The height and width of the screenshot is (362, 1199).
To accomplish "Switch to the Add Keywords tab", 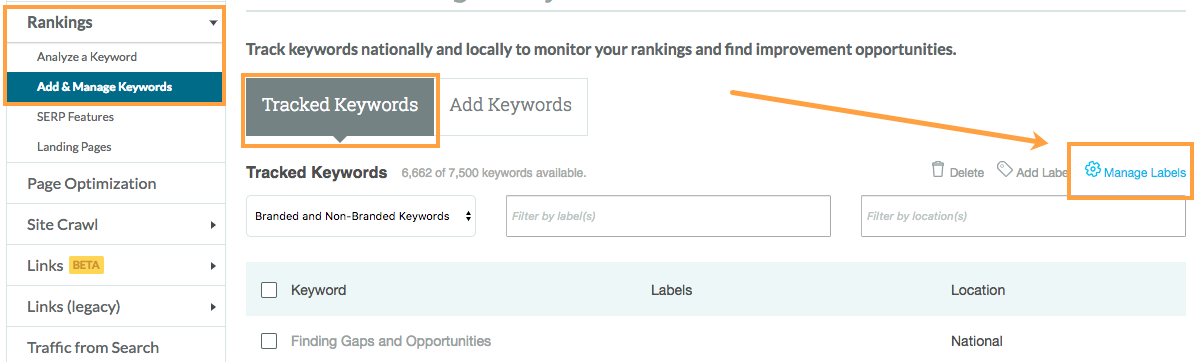I will (511, 105).
